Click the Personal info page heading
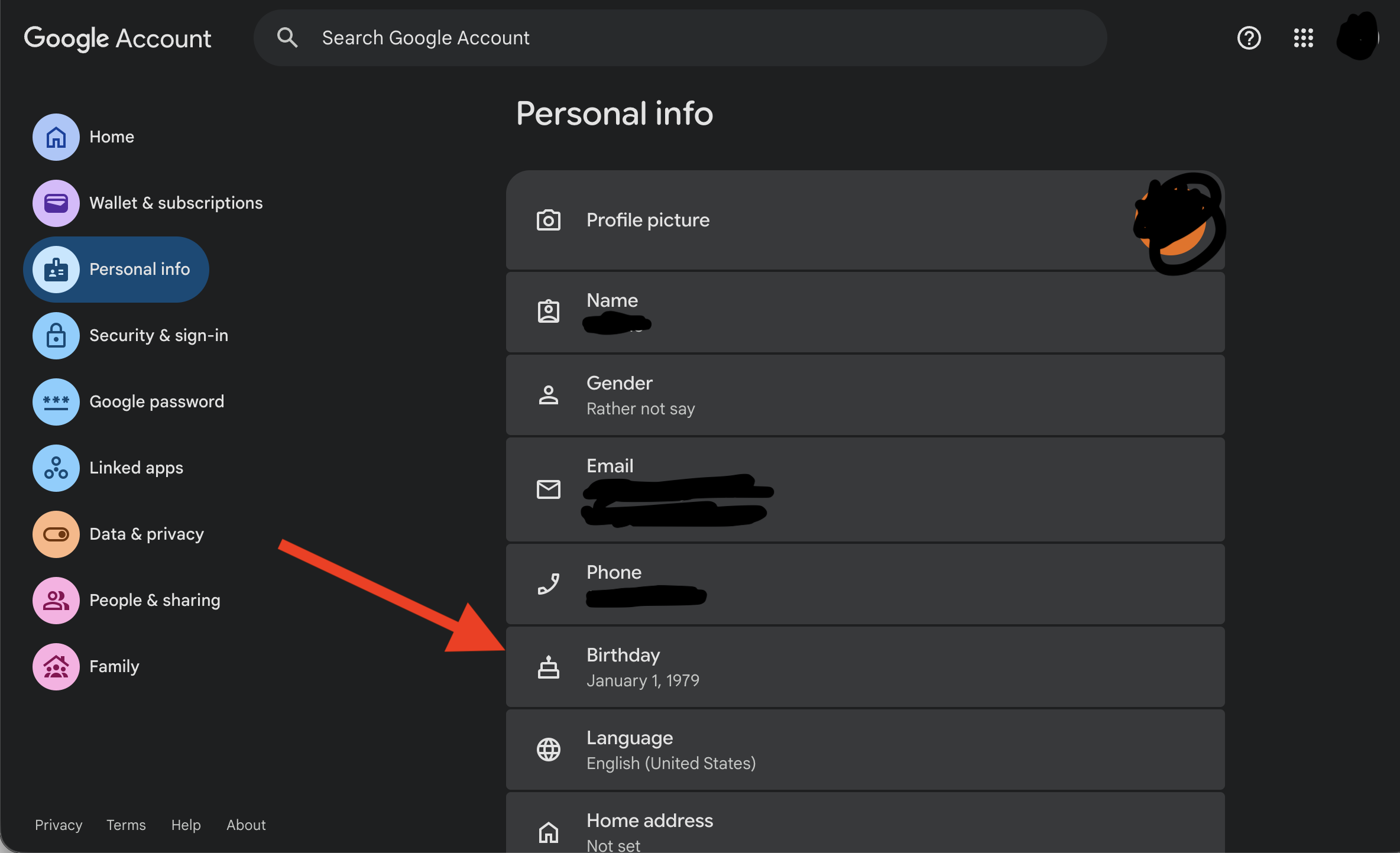Image resolution: width=1400 pixels, height=853 pixels. (x=615, y=113)
